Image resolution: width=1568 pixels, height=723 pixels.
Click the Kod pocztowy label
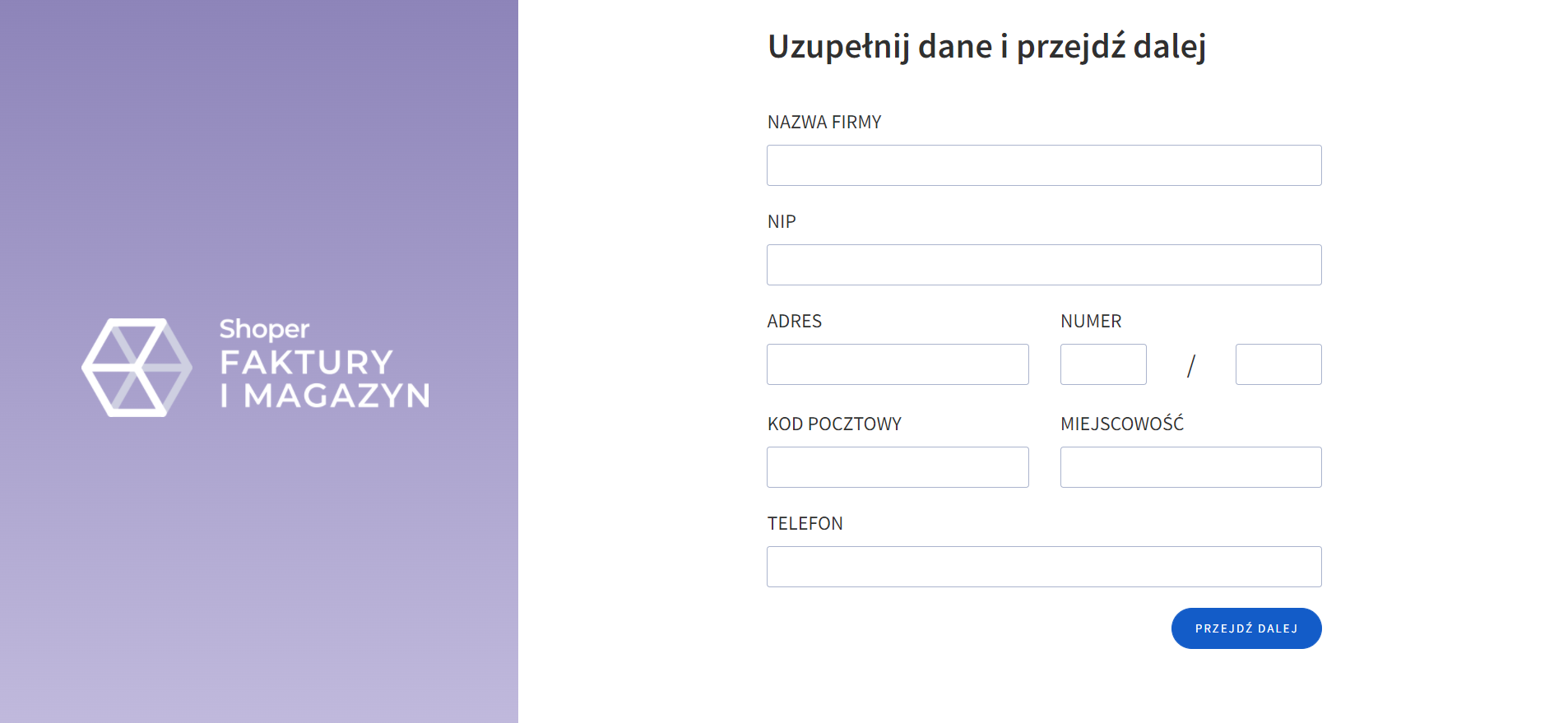pyautogui.click(x=834, y=424)
